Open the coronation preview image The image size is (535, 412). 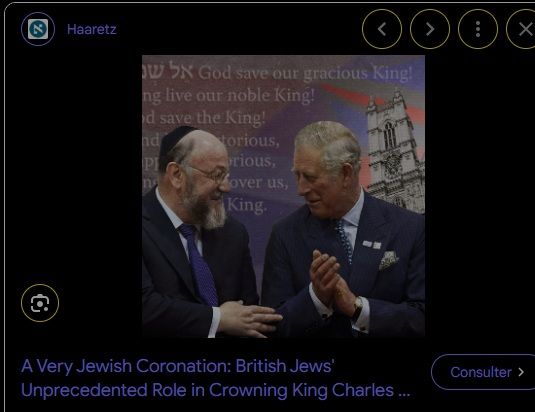pyautogui.click(x=283, y=196)
